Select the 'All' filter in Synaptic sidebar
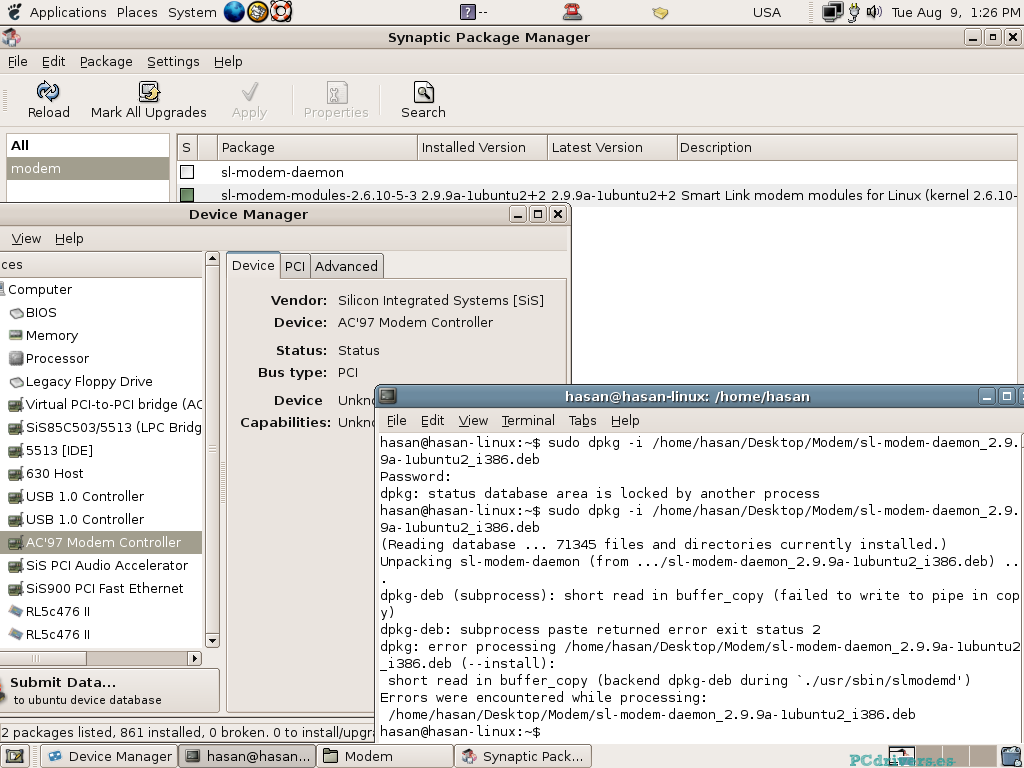The image size is (1024, 768). tap(88, 145)
